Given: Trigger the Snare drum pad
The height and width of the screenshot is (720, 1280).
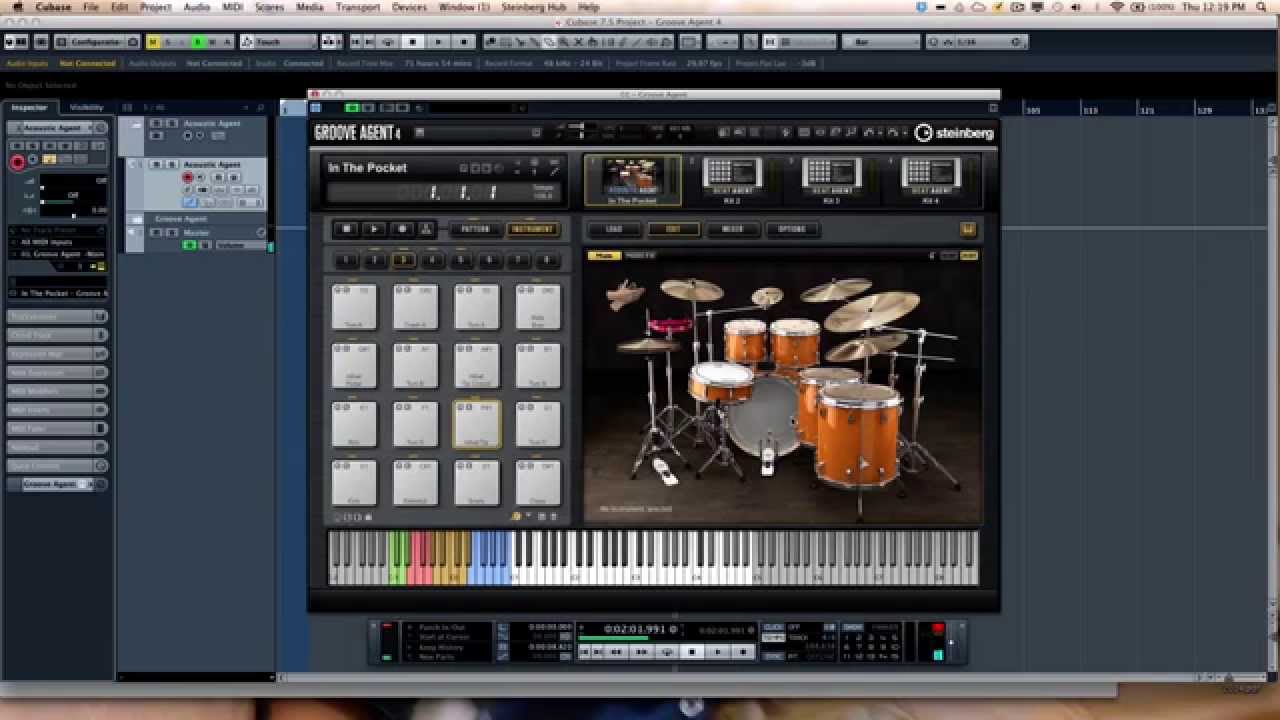Looking at the screenshot, I should point(477,483).
